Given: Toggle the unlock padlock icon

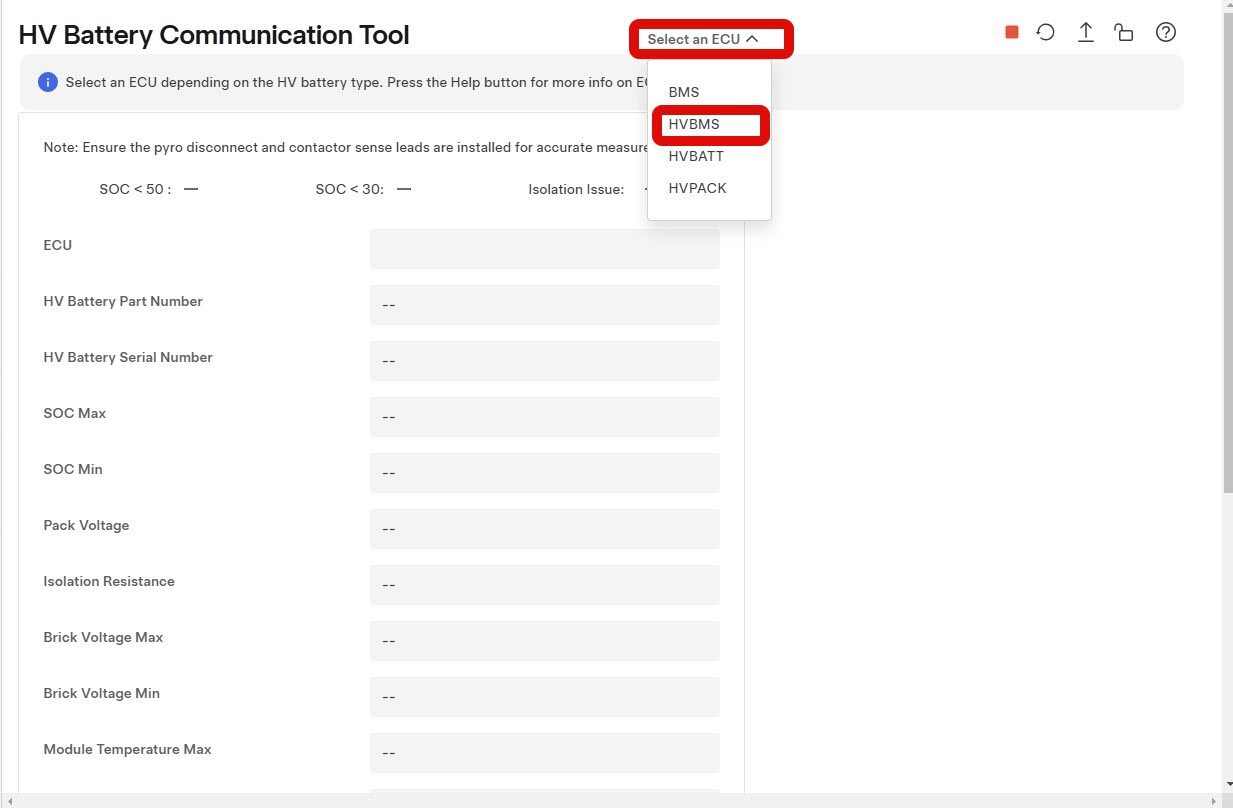Looking at the screenshot, I should (1124, 32).
